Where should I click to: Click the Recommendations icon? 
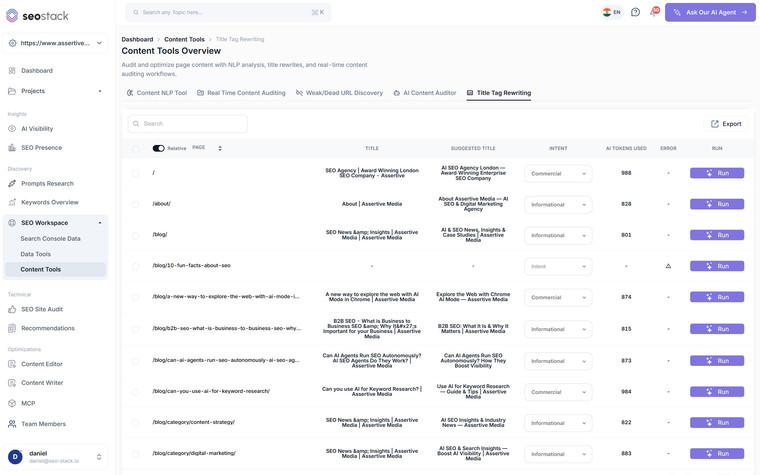12,328
